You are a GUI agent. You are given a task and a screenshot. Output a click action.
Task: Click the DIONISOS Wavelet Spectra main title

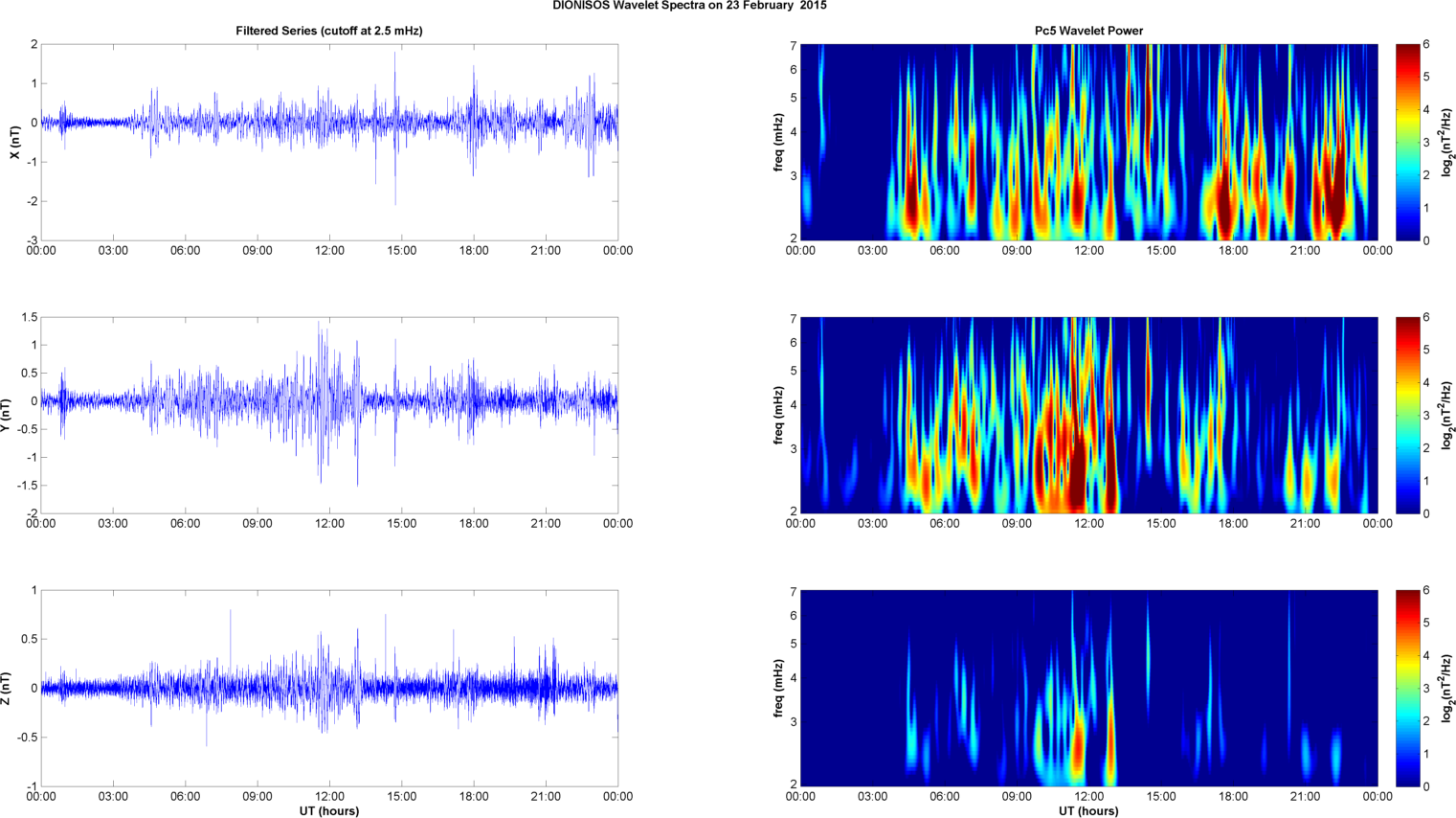click(x=689, y=6)
